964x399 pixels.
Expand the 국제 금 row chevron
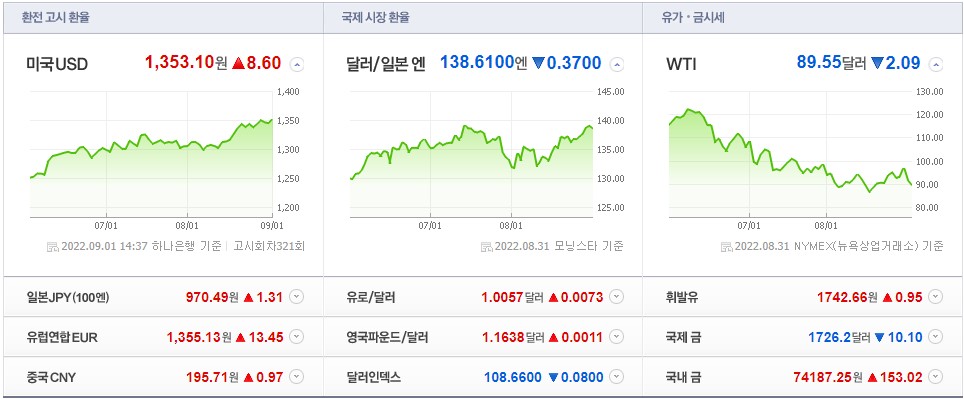(936, 337)
